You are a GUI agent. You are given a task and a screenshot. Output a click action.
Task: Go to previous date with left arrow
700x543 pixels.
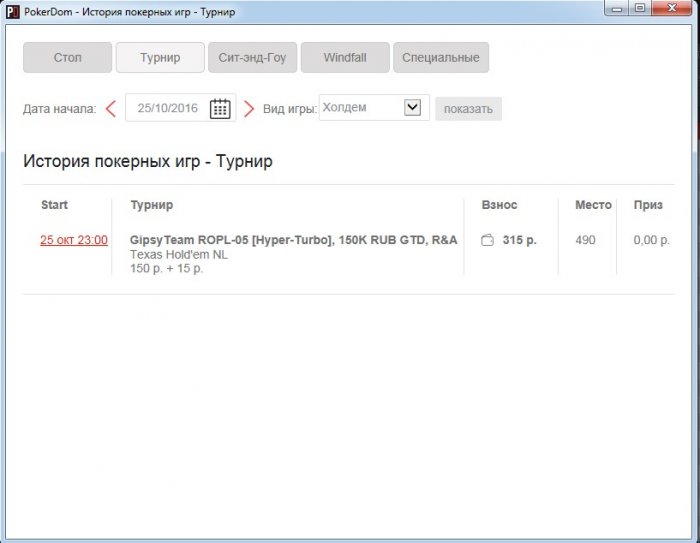coord(111,109)
